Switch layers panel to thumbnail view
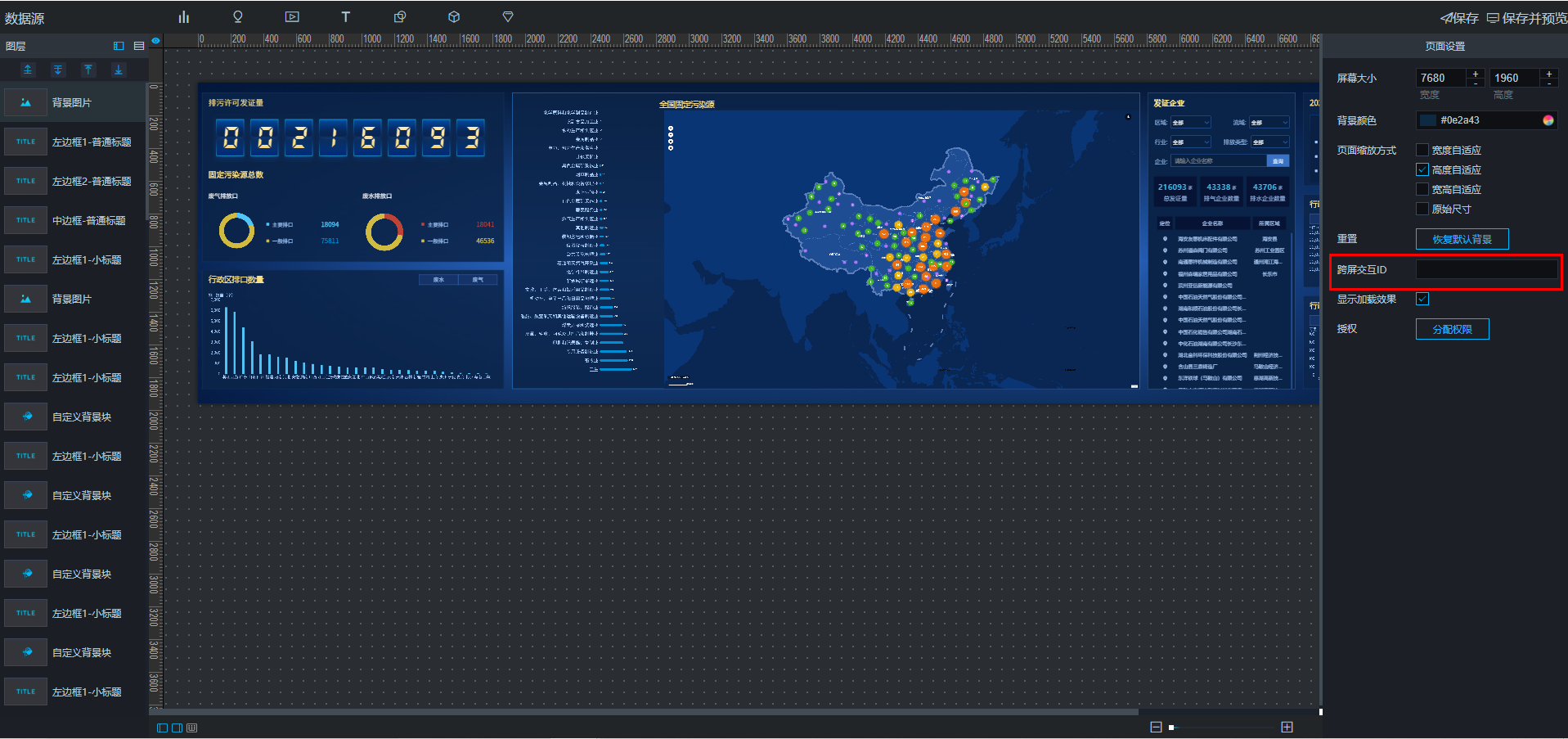1568x739 pixels. [x=119, y=46]
